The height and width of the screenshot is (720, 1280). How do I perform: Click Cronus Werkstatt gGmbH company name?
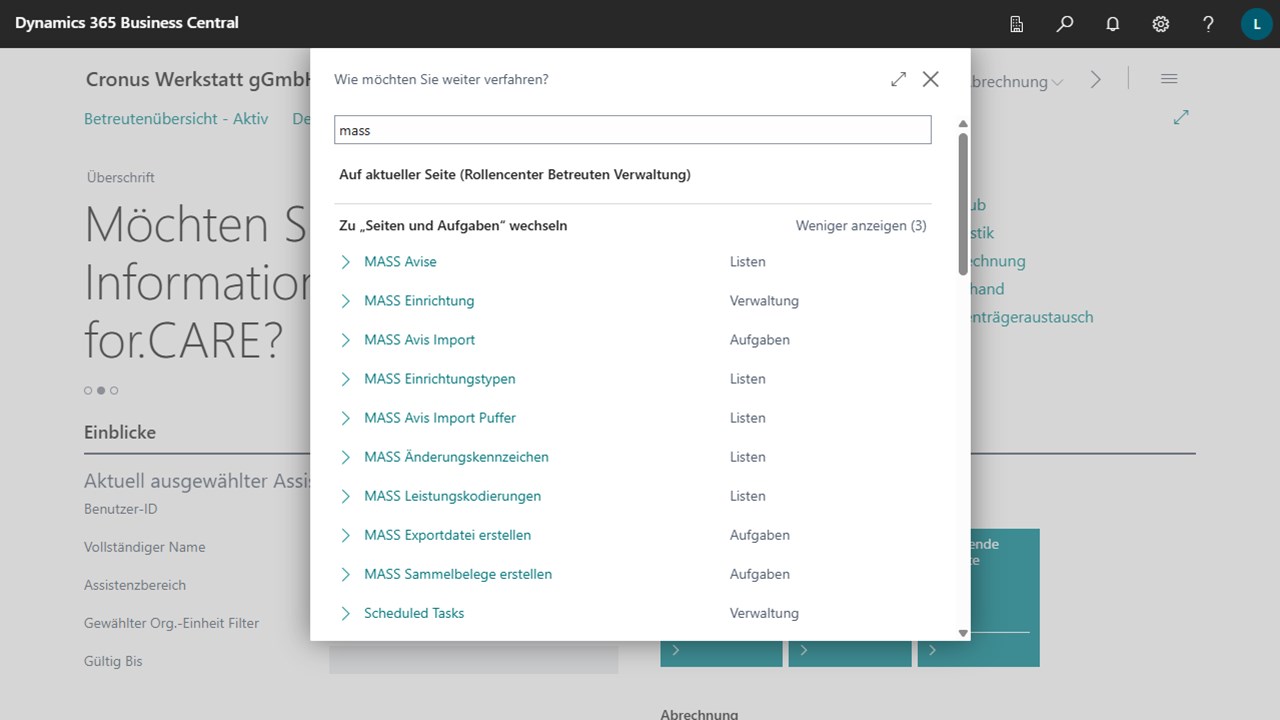(x=198, y=79)
